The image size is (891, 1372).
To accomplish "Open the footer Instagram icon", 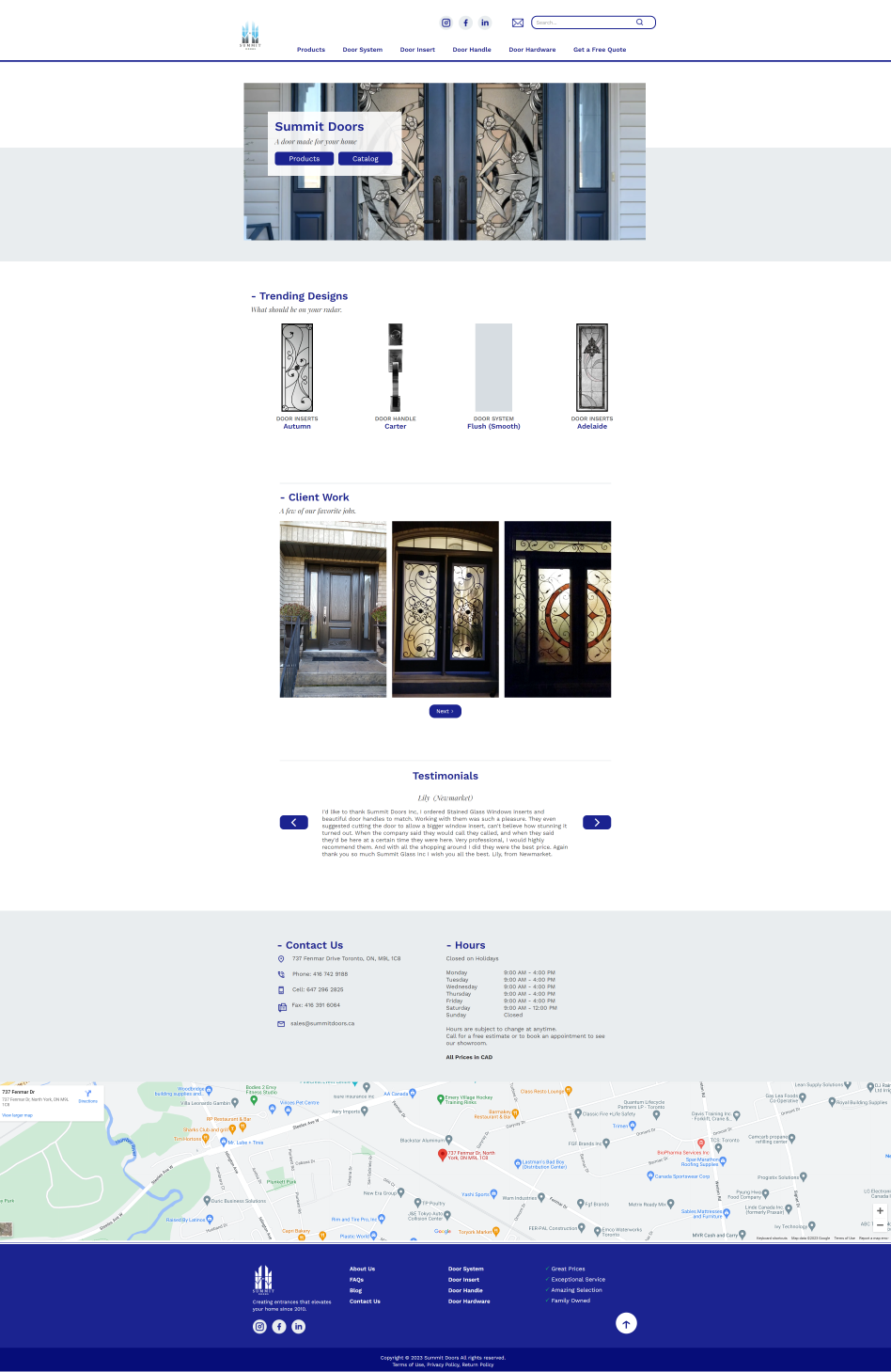I will pos(260,1327).
